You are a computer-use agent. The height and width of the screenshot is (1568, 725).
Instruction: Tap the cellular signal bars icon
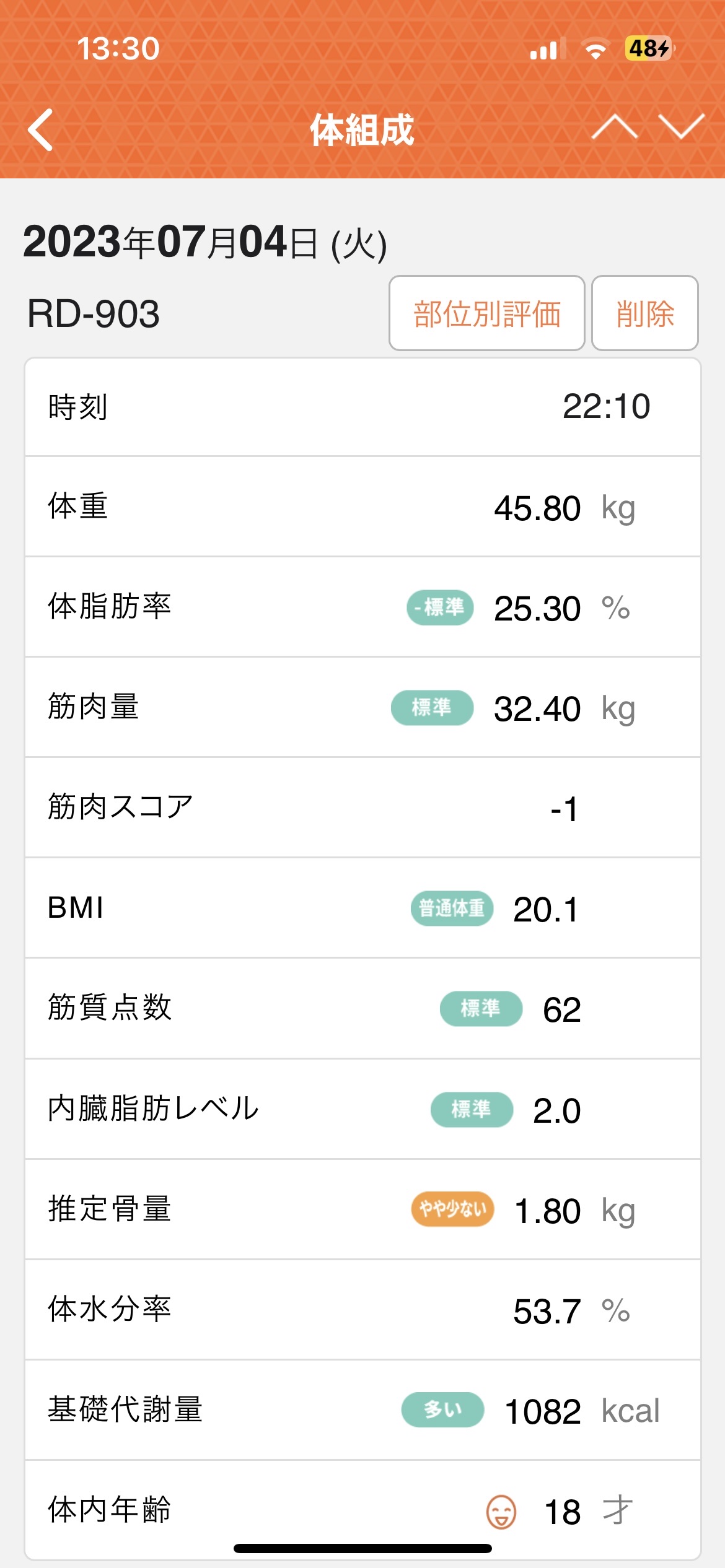(547, 50)
